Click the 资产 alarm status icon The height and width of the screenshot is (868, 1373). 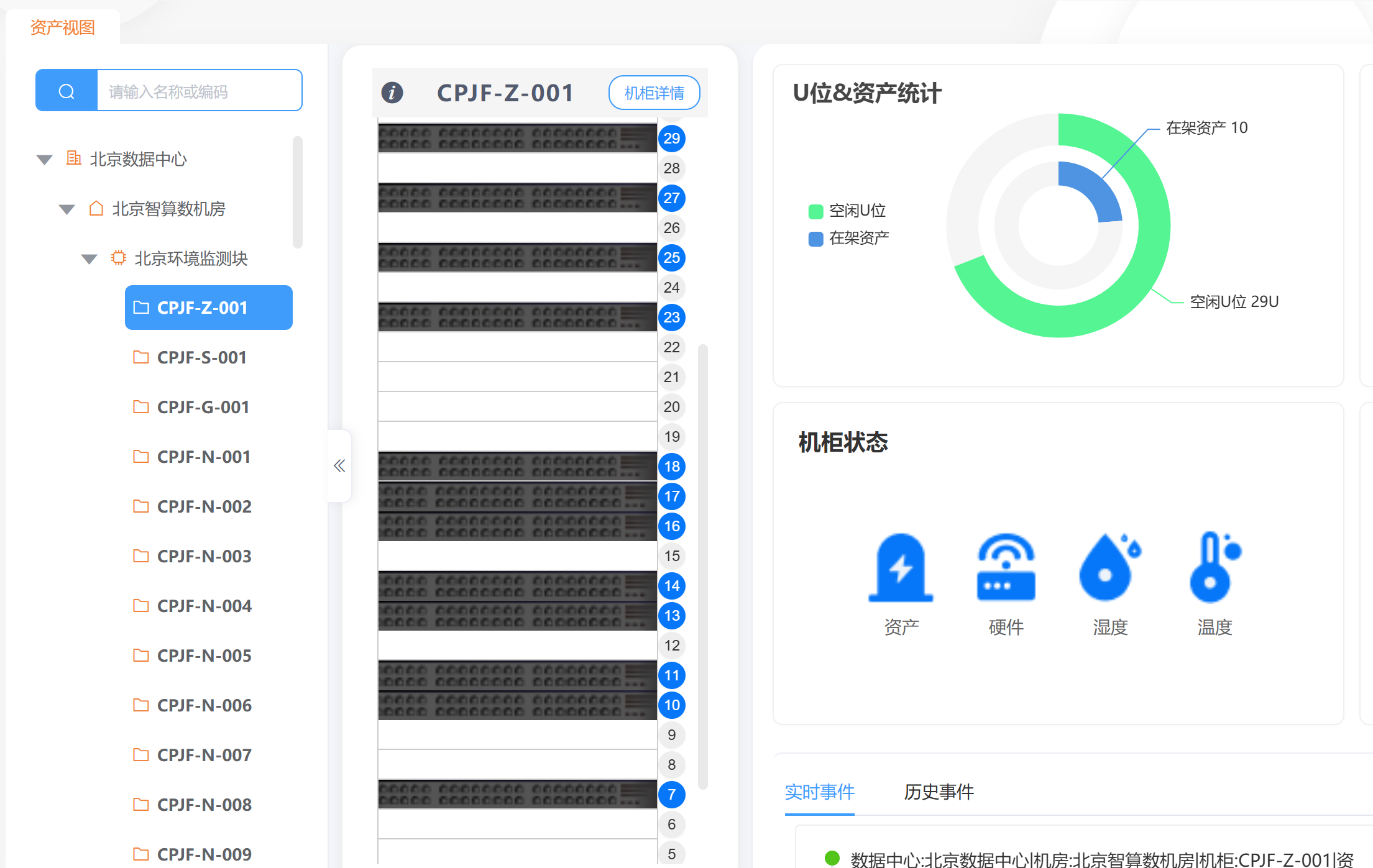[901, 567]
